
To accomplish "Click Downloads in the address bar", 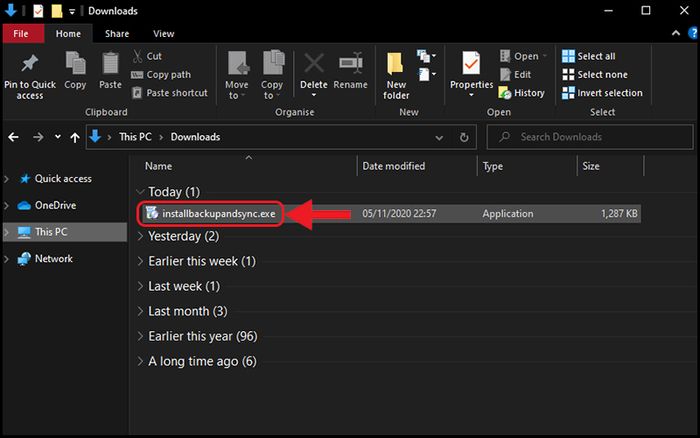I will [x=195, y=137].
